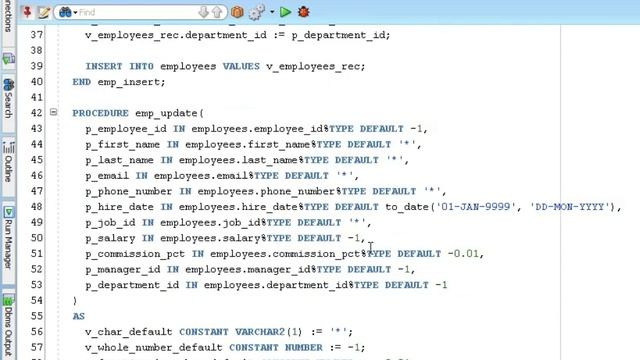Viewport: 640px width, 360px height.
Task: Click INSERT keyword on line 39
Action: pos(104,66)
